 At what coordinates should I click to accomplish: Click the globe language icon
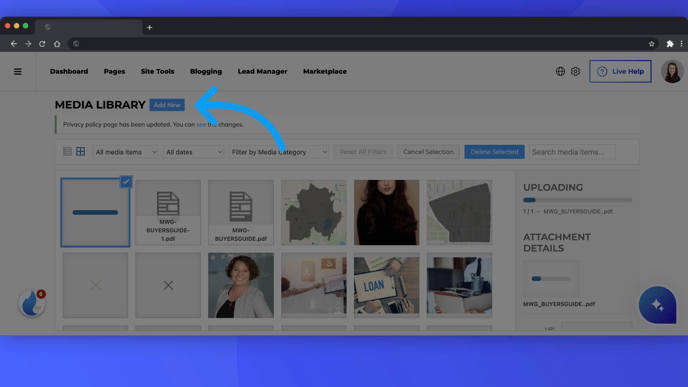(560, 71)
